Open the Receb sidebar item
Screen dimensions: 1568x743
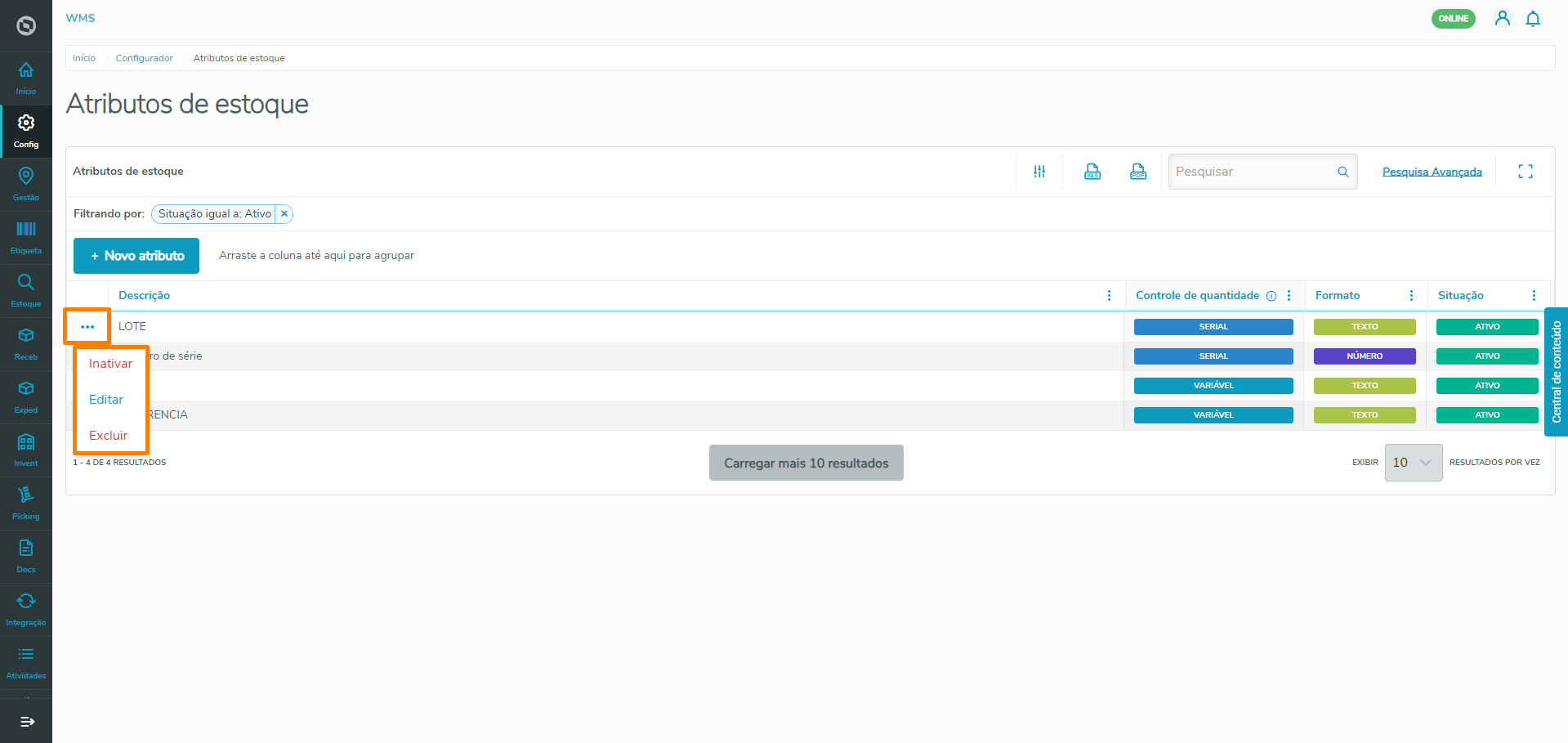[x=26, y=344]
